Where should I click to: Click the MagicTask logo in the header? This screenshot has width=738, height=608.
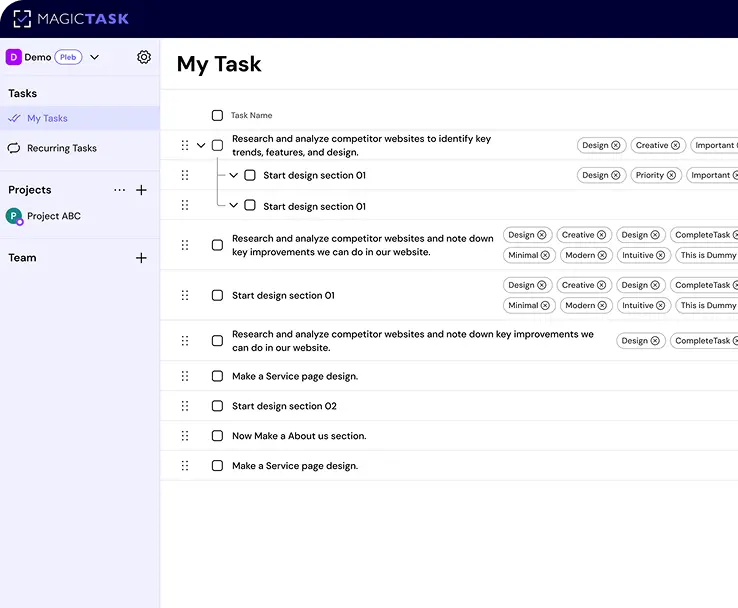click(71, 18)
